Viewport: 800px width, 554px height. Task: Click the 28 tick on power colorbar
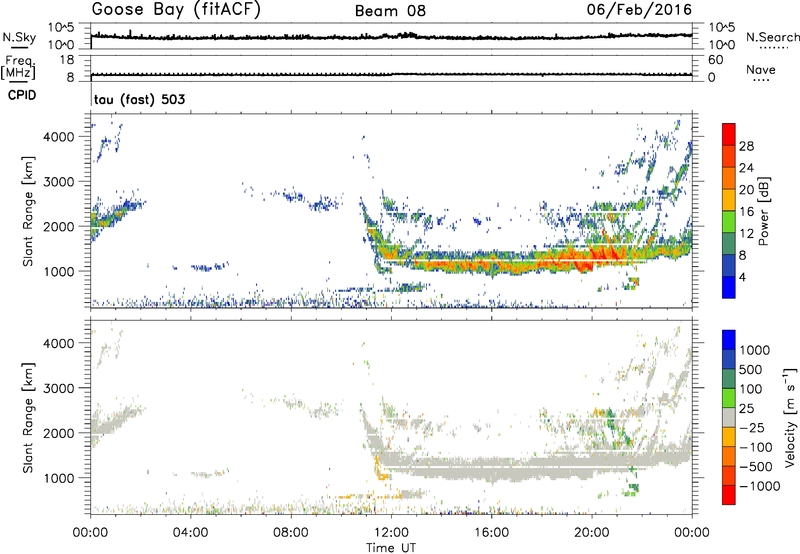pos(746,146)
